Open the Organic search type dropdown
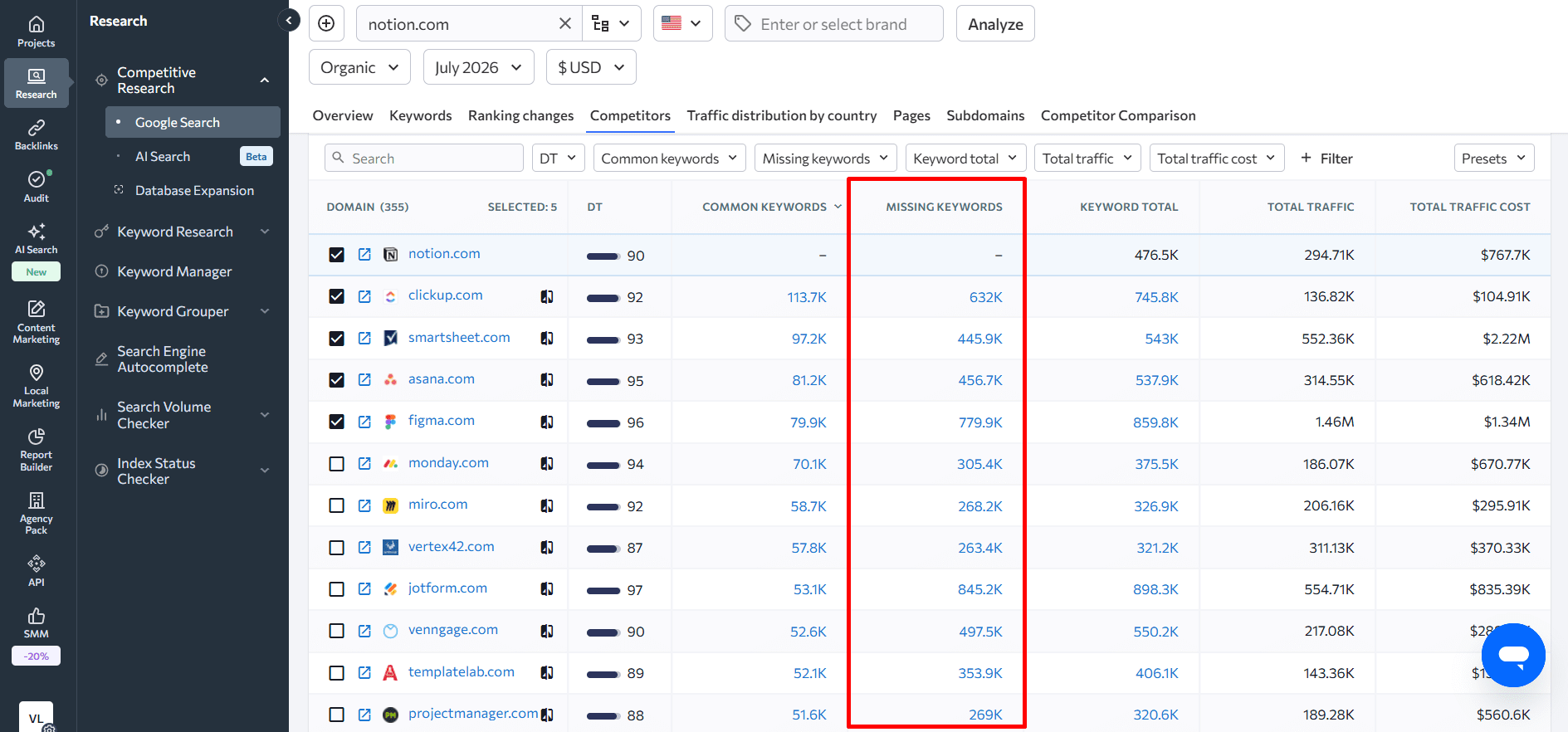 click(359, 67)
